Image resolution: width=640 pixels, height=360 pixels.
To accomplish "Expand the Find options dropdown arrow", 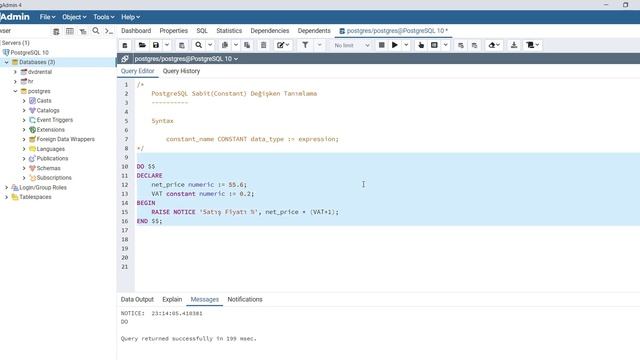I will click(210, 45).
